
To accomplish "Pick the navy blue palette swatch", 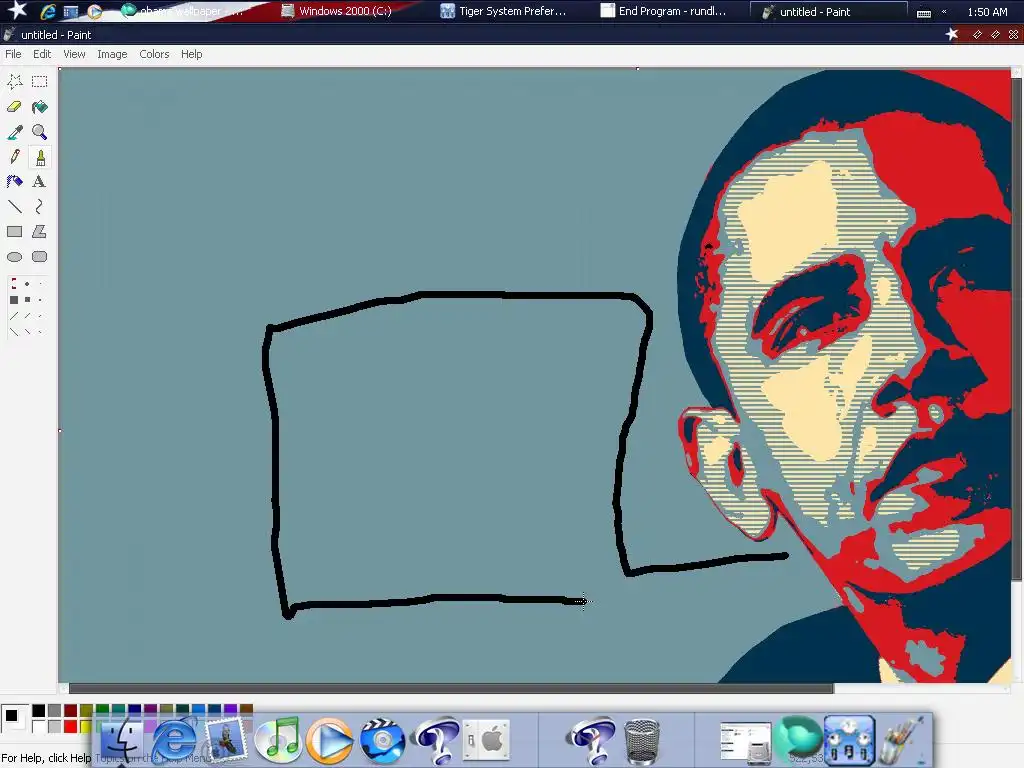I will [135, 709].
